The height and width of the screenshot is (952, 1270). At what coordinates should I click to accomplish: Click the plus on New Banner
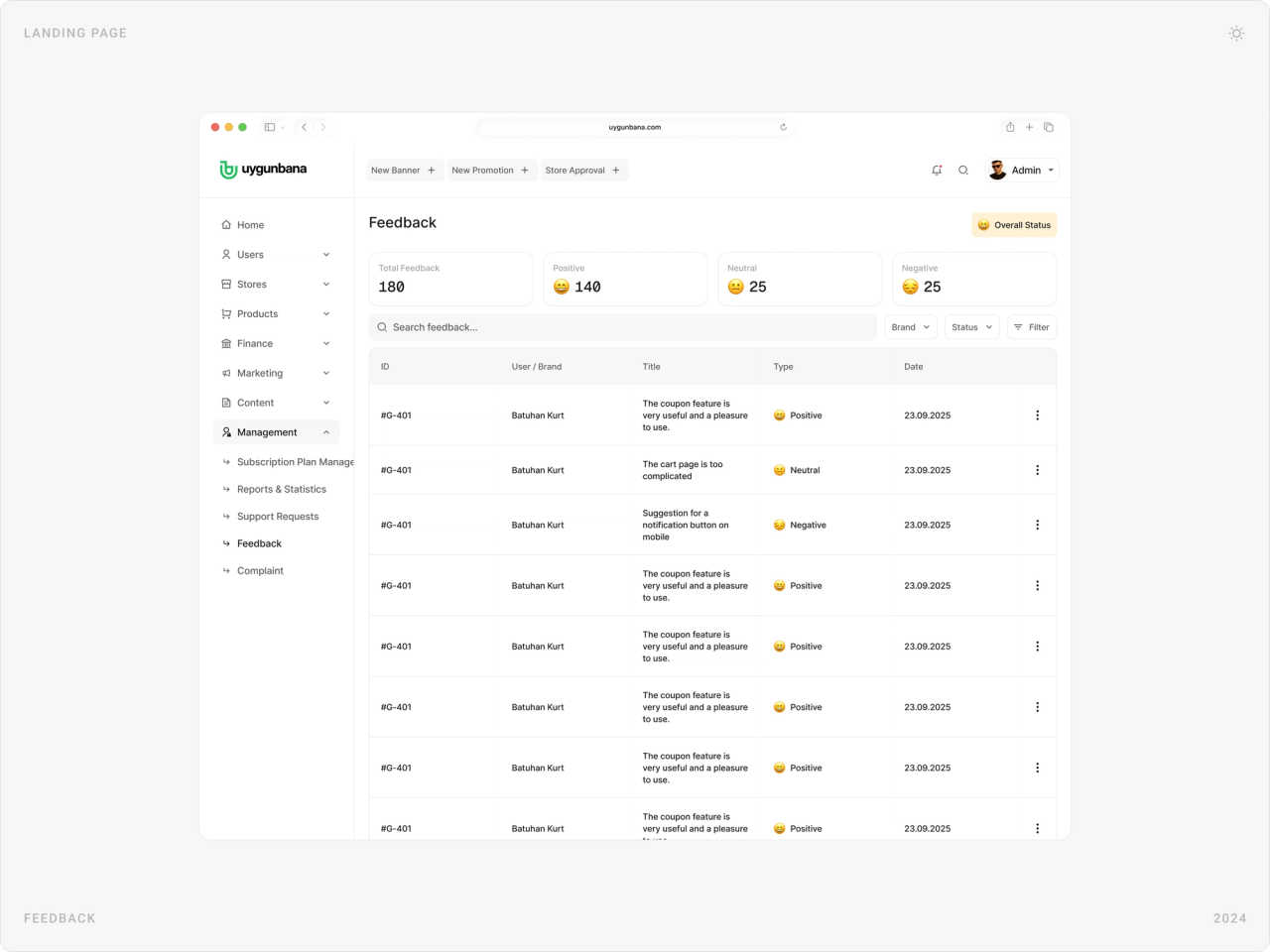coord(432,171)
